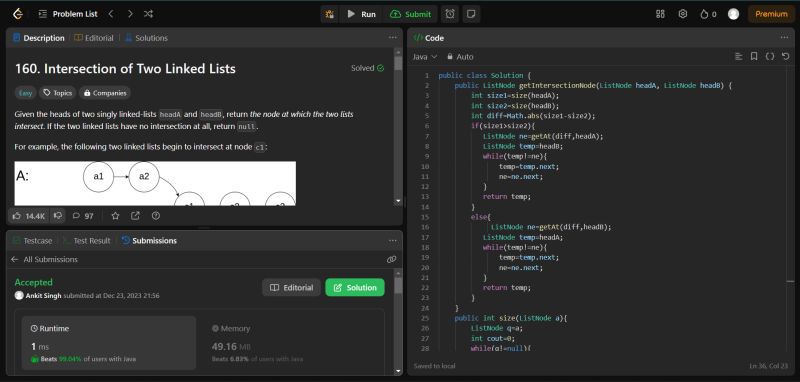The height and width of the screenshot is (382, 800).
Task: Click the shuffle random problem icon
Action: (148, 14)
